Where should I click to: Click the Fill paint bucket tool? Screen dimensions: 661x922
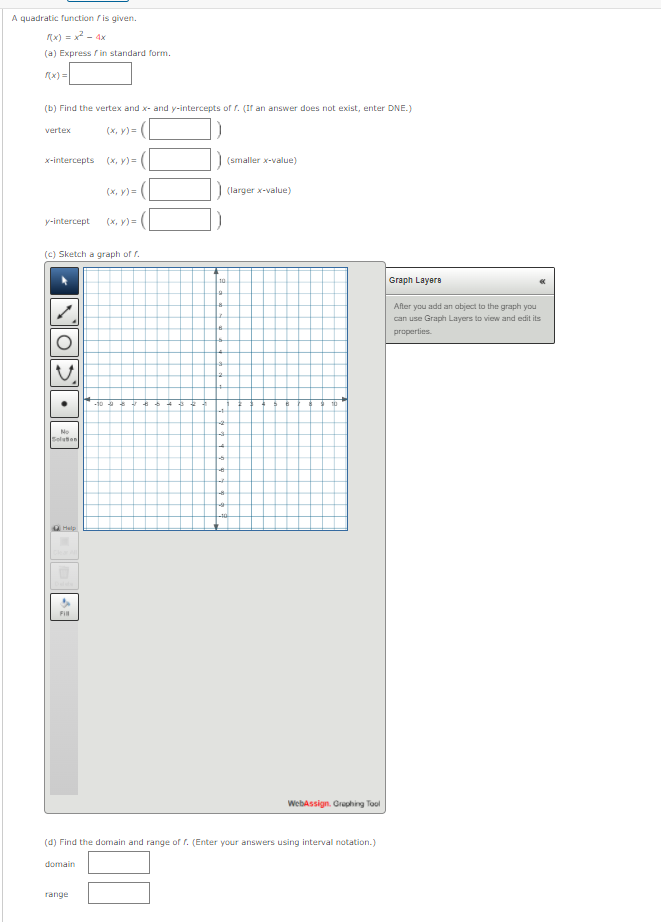64,606
